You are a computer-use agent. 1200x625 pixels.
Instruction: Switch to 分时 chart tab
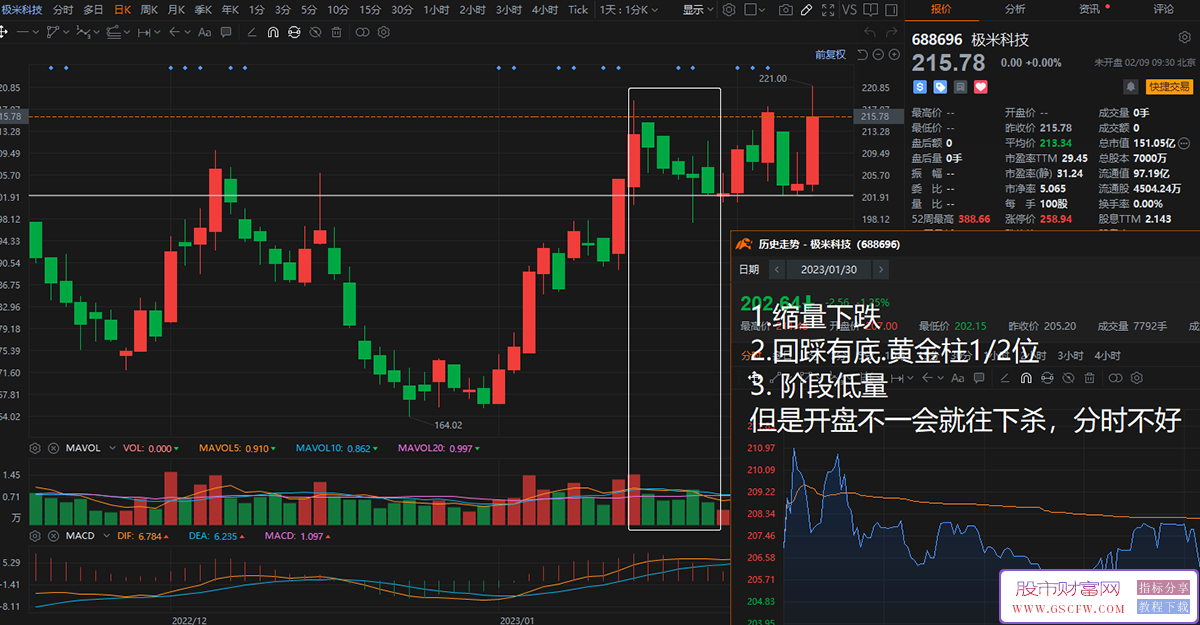coord(63,10)
